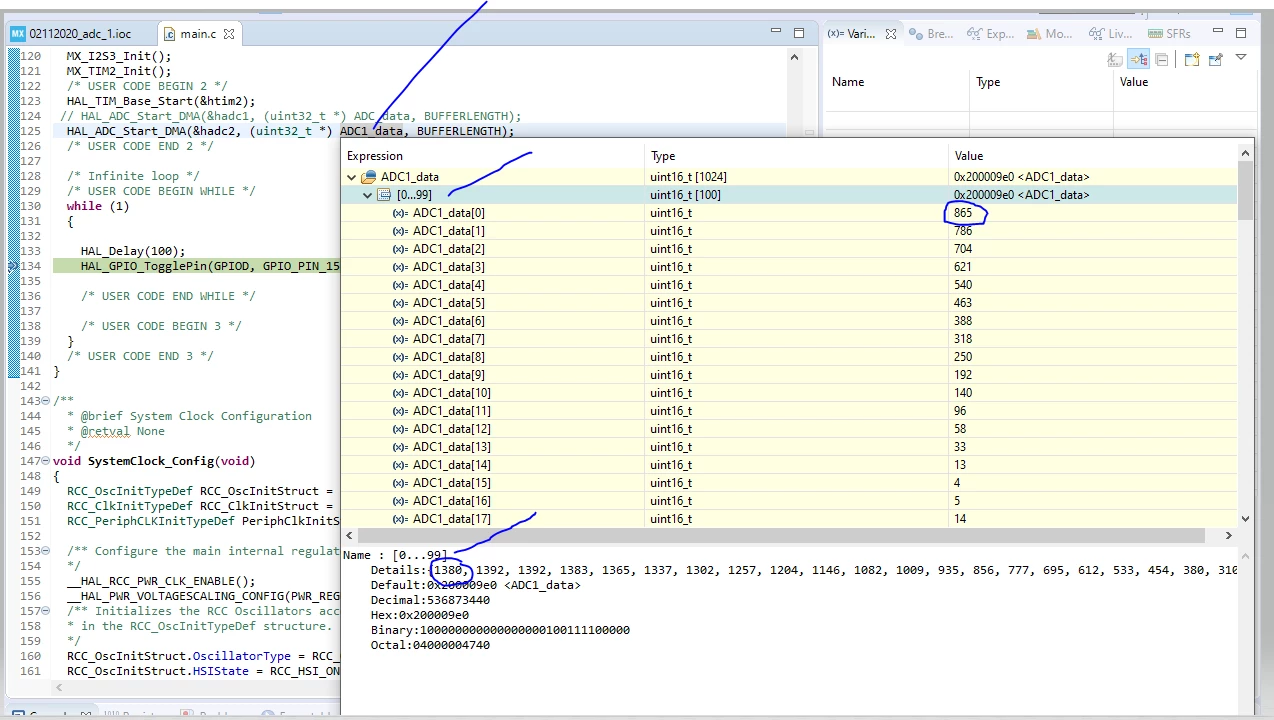This screenshot has height=720, width=1274.
Task: Collapse the [0...99] array group
Action: (369, 195)
